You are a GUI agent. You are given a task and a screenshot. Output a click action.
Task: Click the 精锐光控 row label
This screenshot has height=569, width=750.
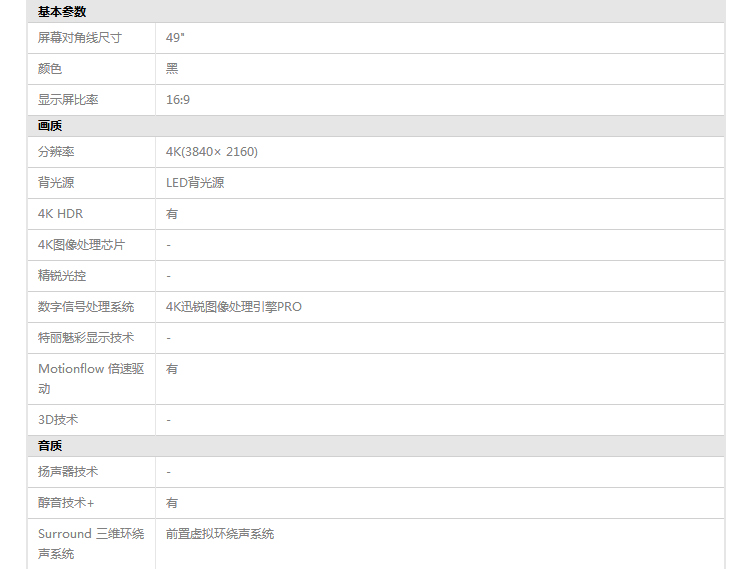pyautogui.click(x=62, y=276)
